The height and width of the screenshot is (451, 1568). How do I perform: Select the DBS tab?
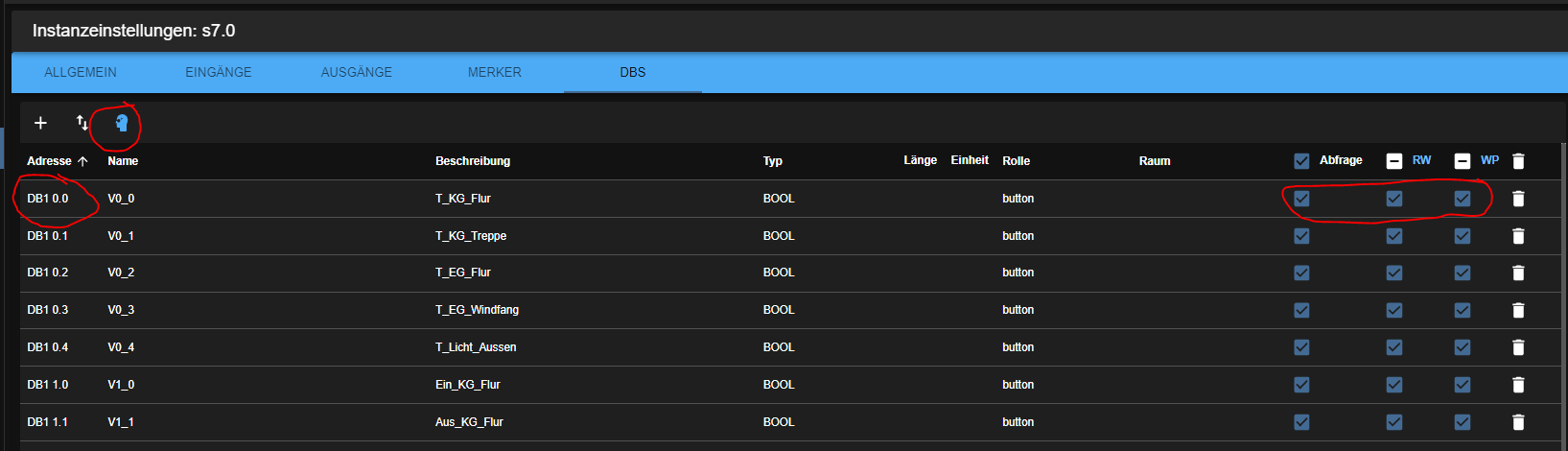coord(633,72)
